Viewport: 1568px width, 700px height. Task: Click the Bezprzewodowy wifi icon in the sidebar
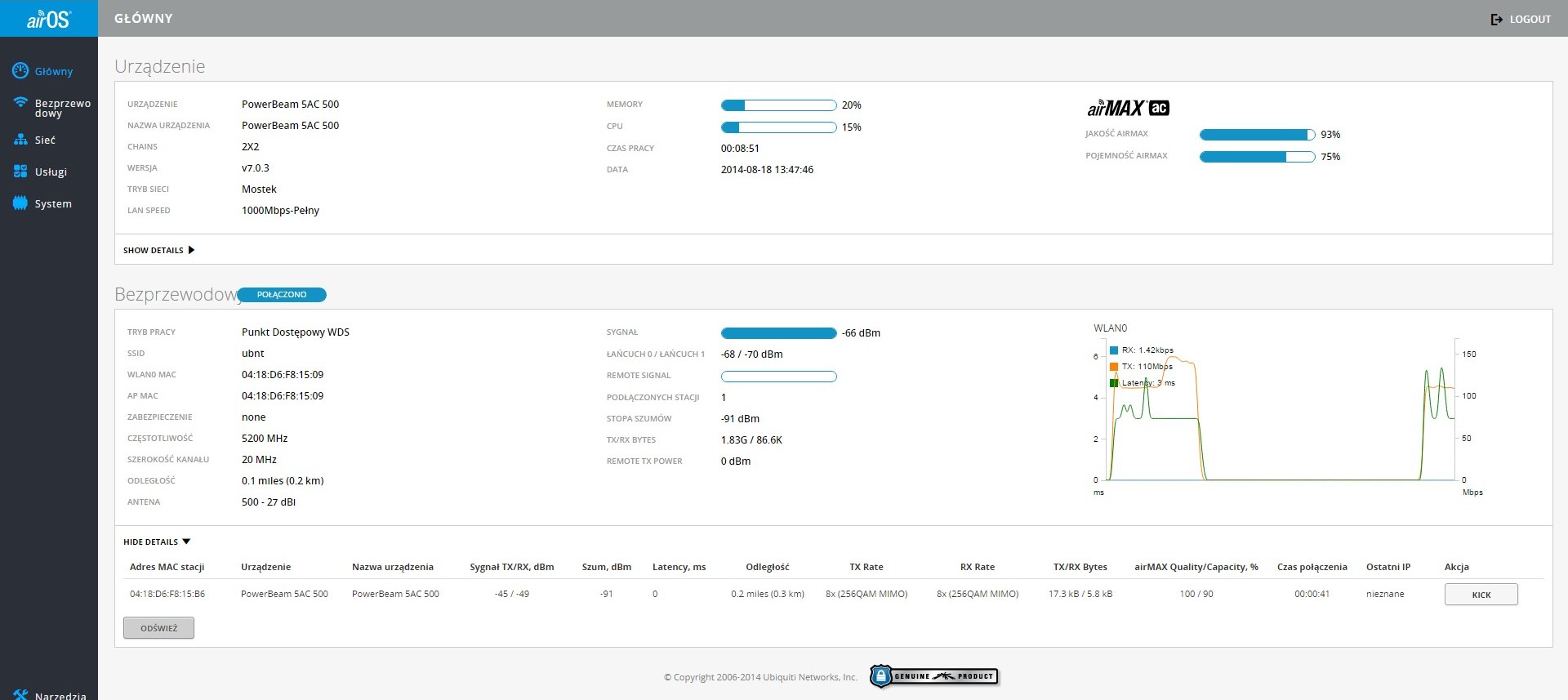(20, 102)
